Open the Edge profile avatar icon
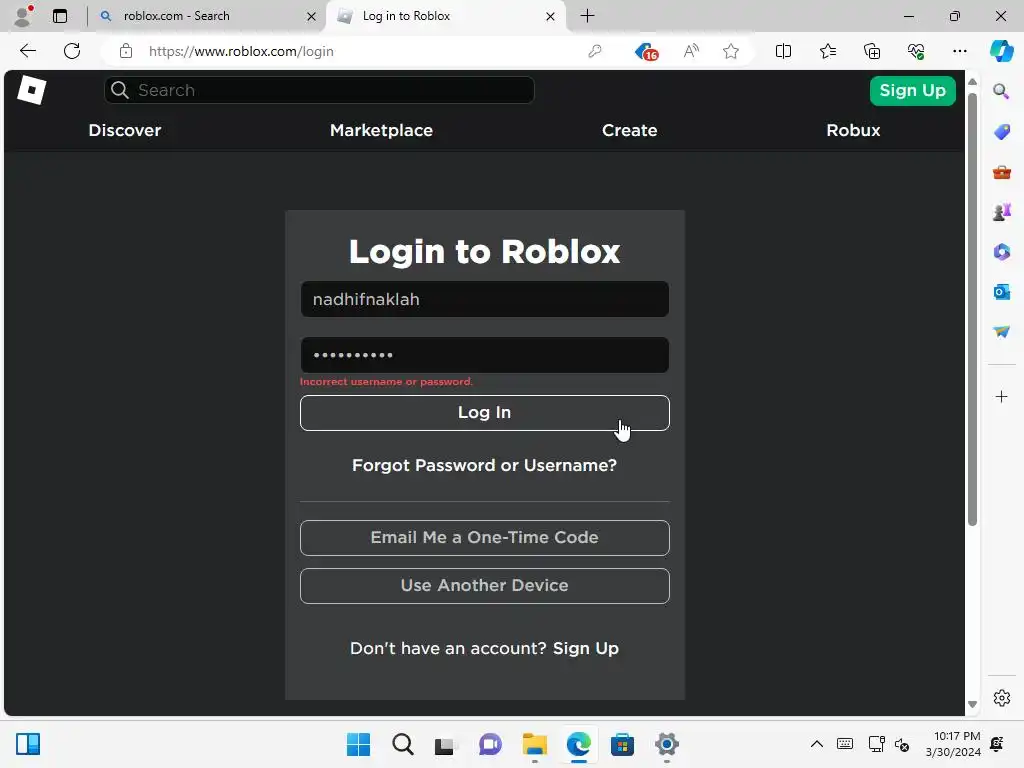1024x768 pixels. [23, 16]
